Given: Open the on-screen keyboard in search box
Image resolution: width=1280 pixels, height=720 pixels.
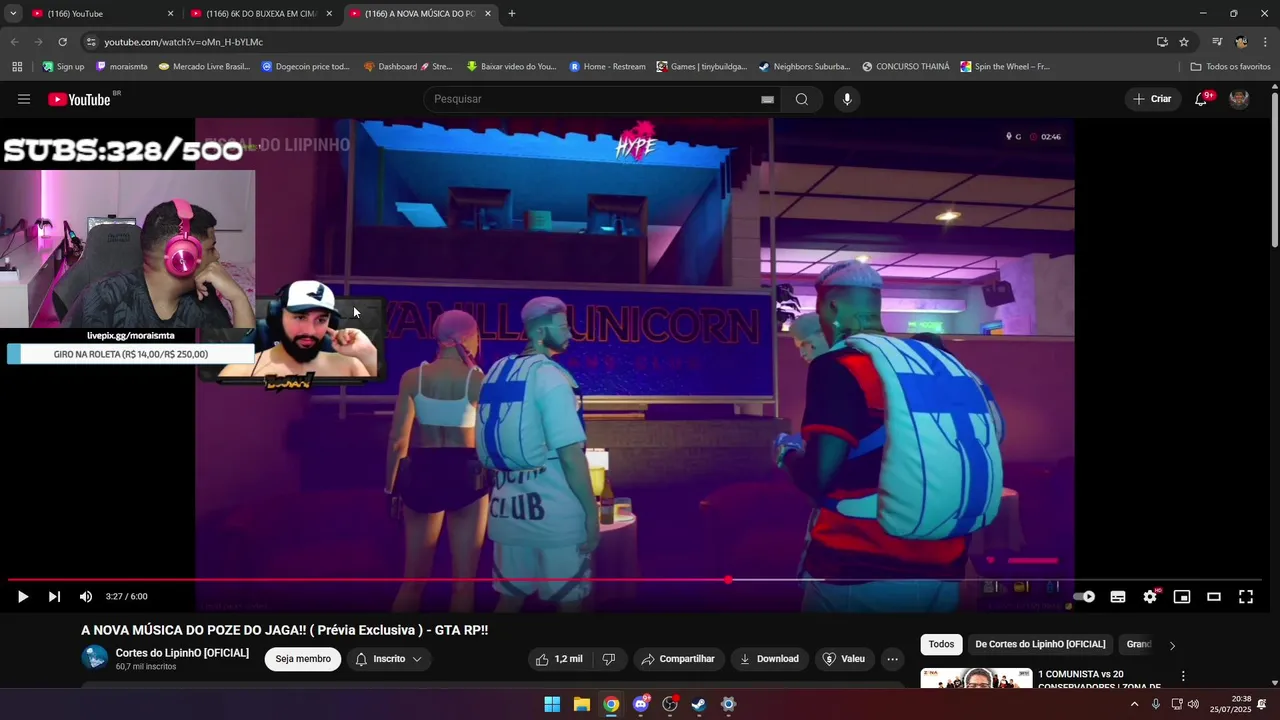Looking at the screenshot, I should pos(767,99).
